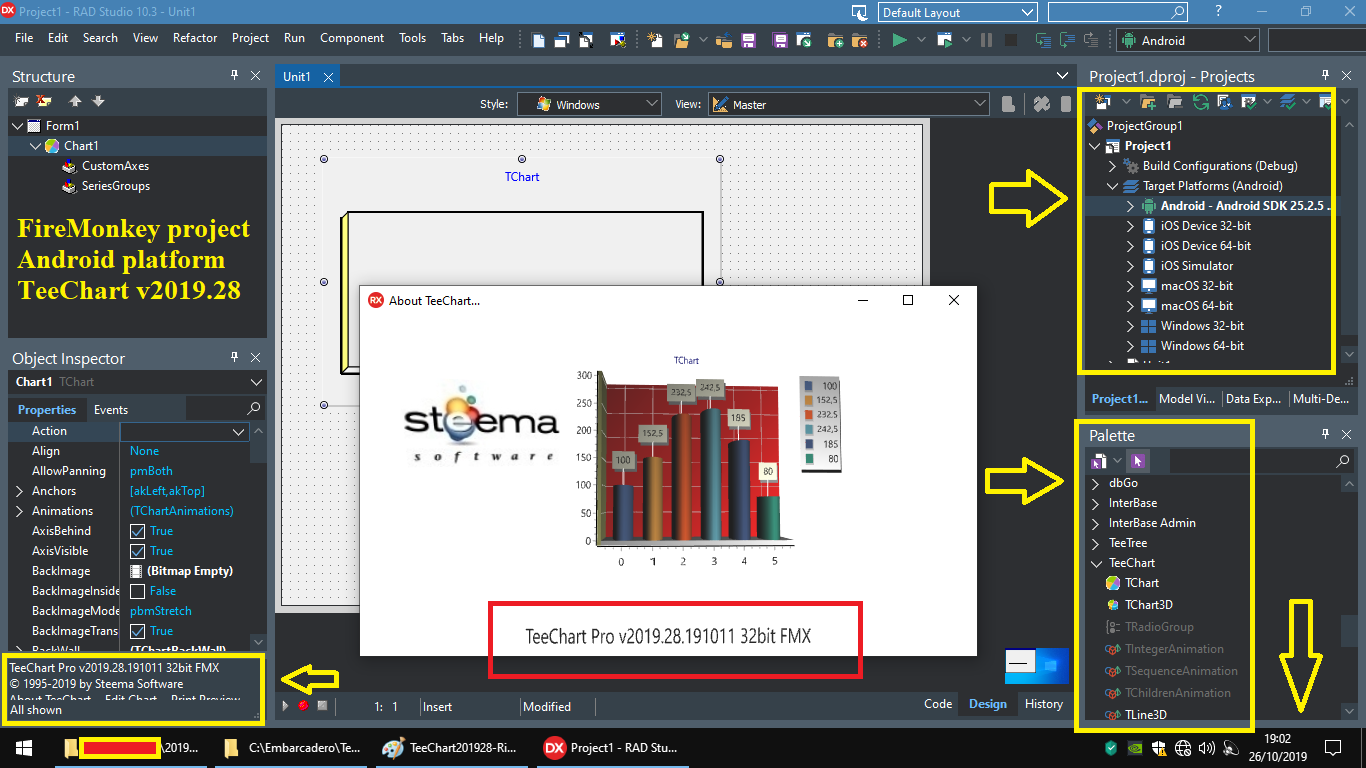Click the BackImageMode value pbmStretch

[x=161, y=611]
